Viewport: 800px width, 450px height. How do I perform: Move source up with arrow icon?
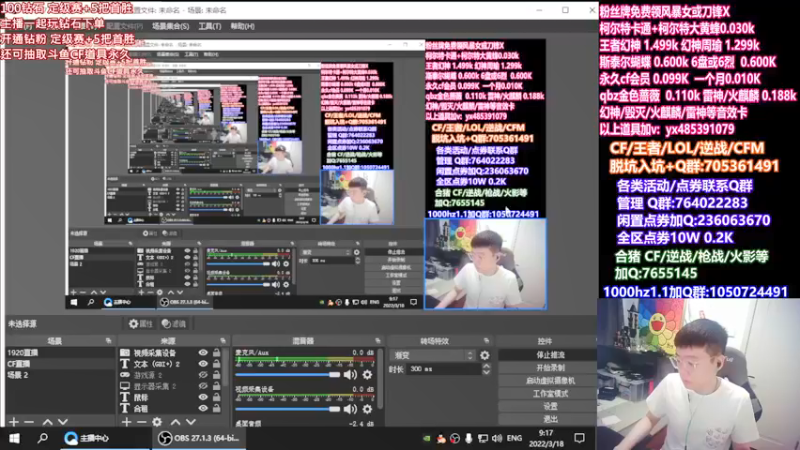coord(175,422)
